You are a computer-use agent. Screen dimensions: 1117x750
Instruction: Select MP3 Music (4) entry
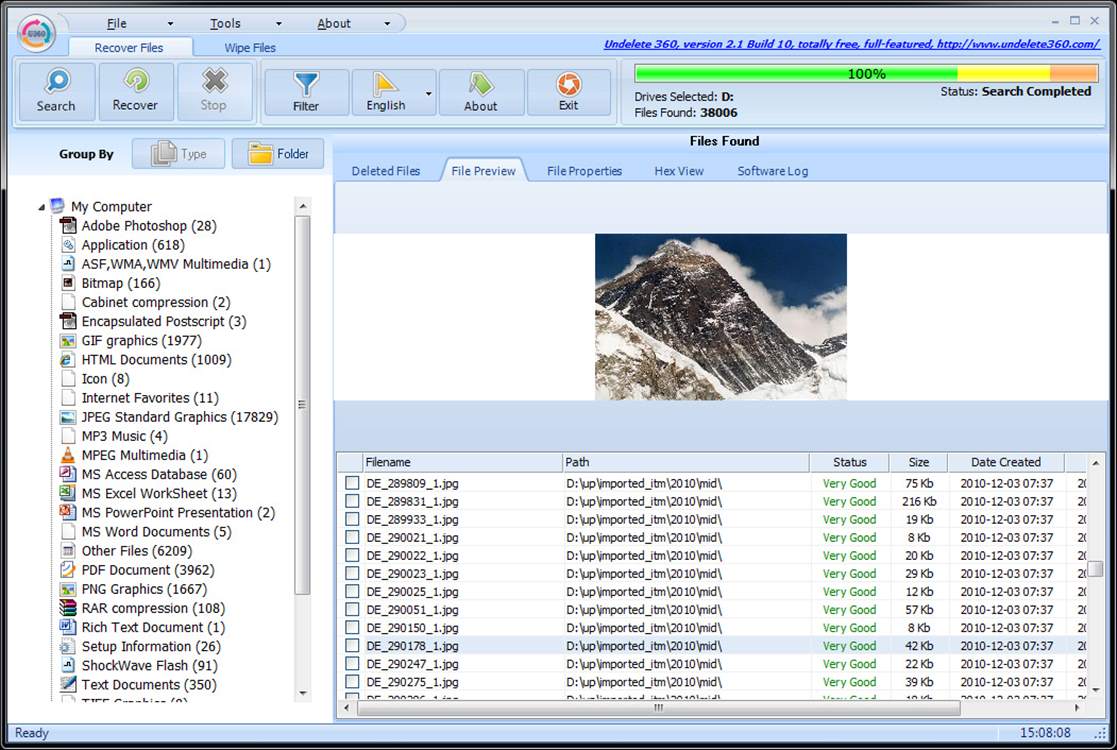point(125,437)
